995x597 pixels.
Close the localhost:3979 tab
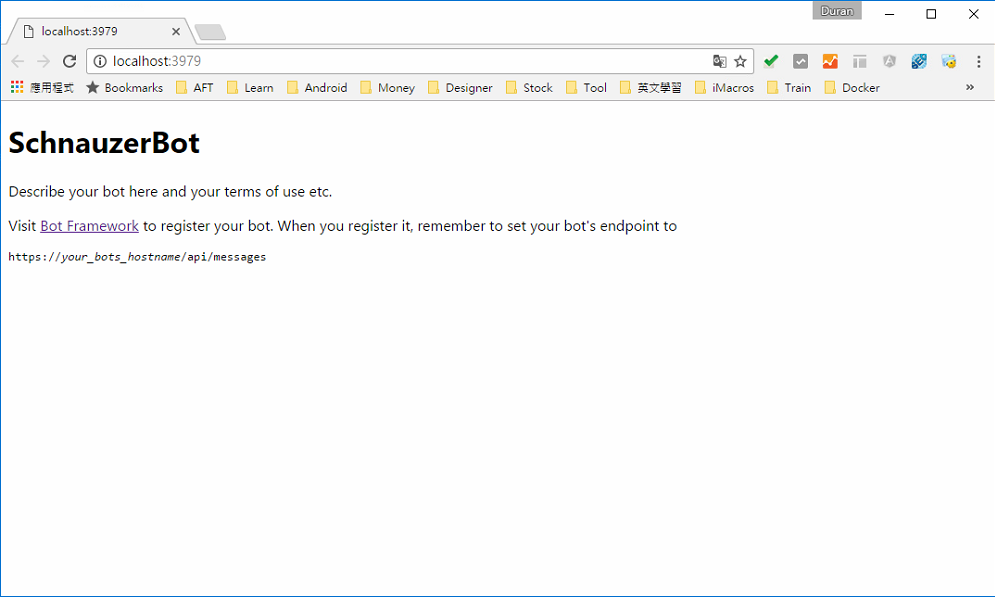pos(176,31)
